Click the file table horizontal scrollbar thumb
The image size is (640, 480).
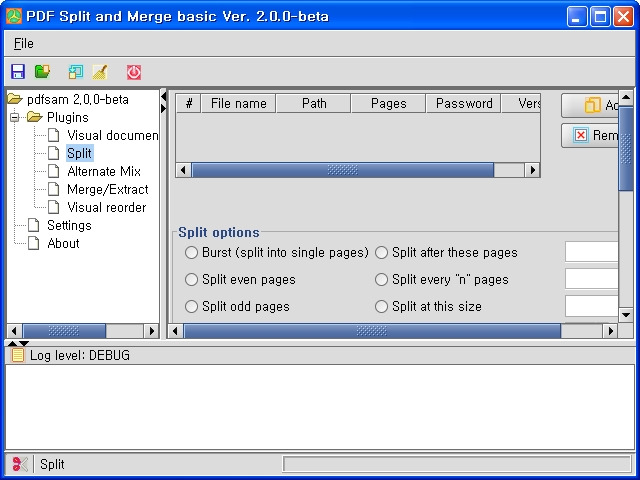click(343, 170)
